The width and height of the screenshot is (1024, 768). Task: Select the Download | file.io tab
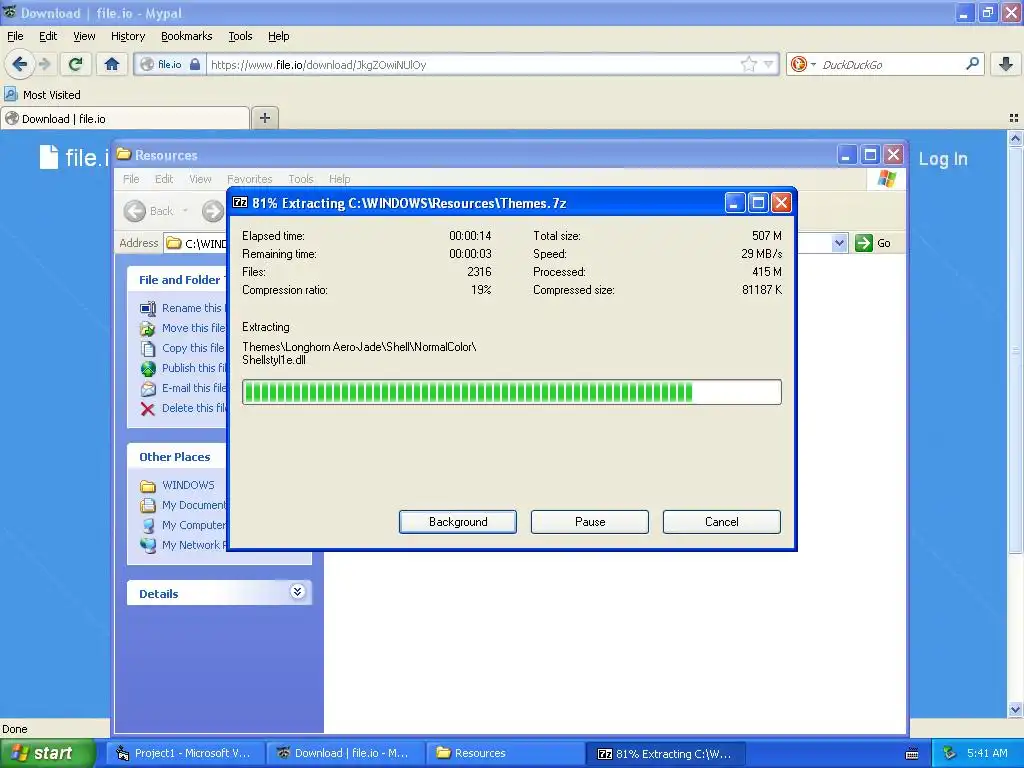(125, 119)
